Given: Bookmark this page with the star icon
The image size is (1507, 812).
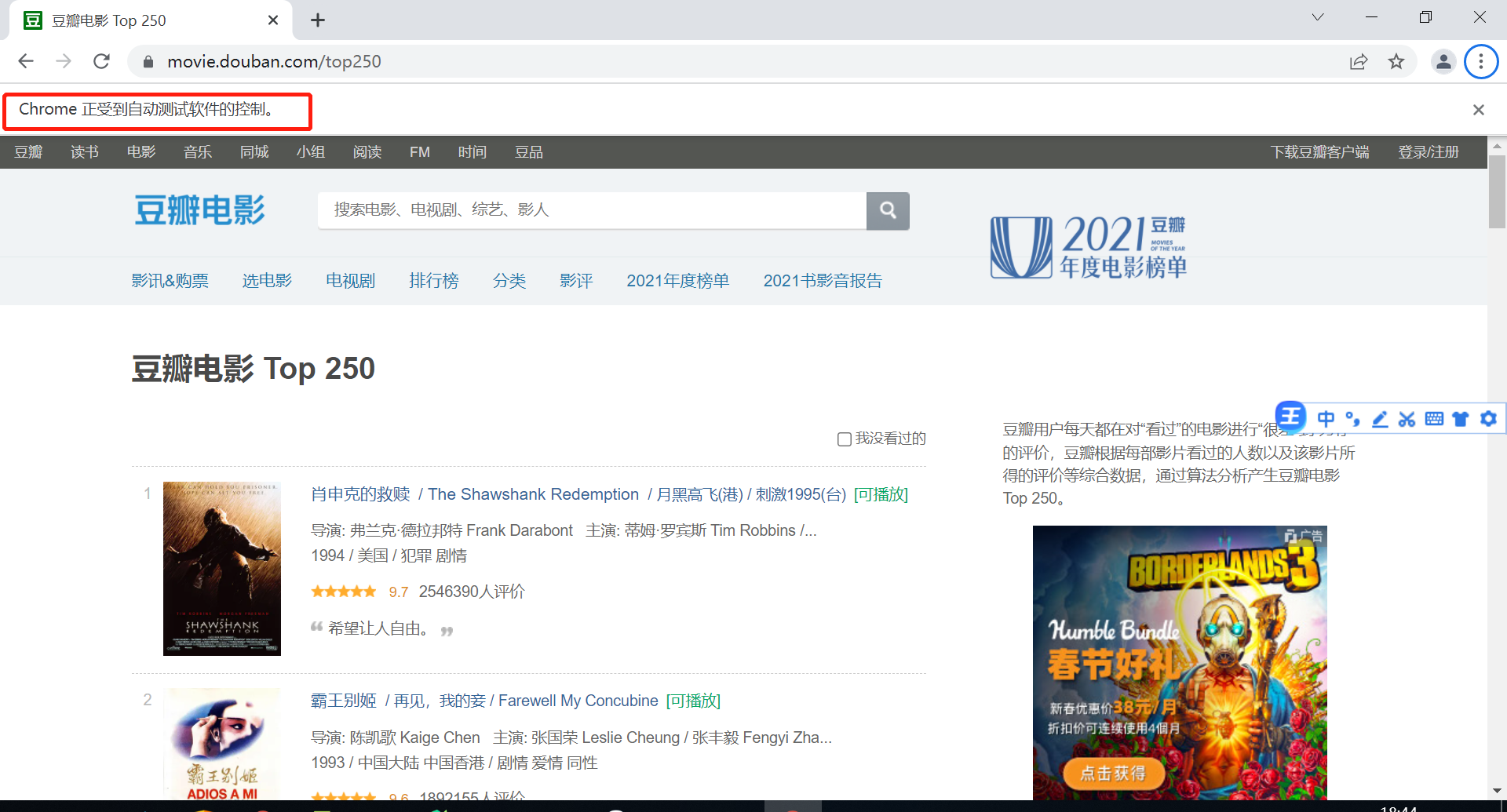Looking at the screenshot, I should click(1396, 61).
